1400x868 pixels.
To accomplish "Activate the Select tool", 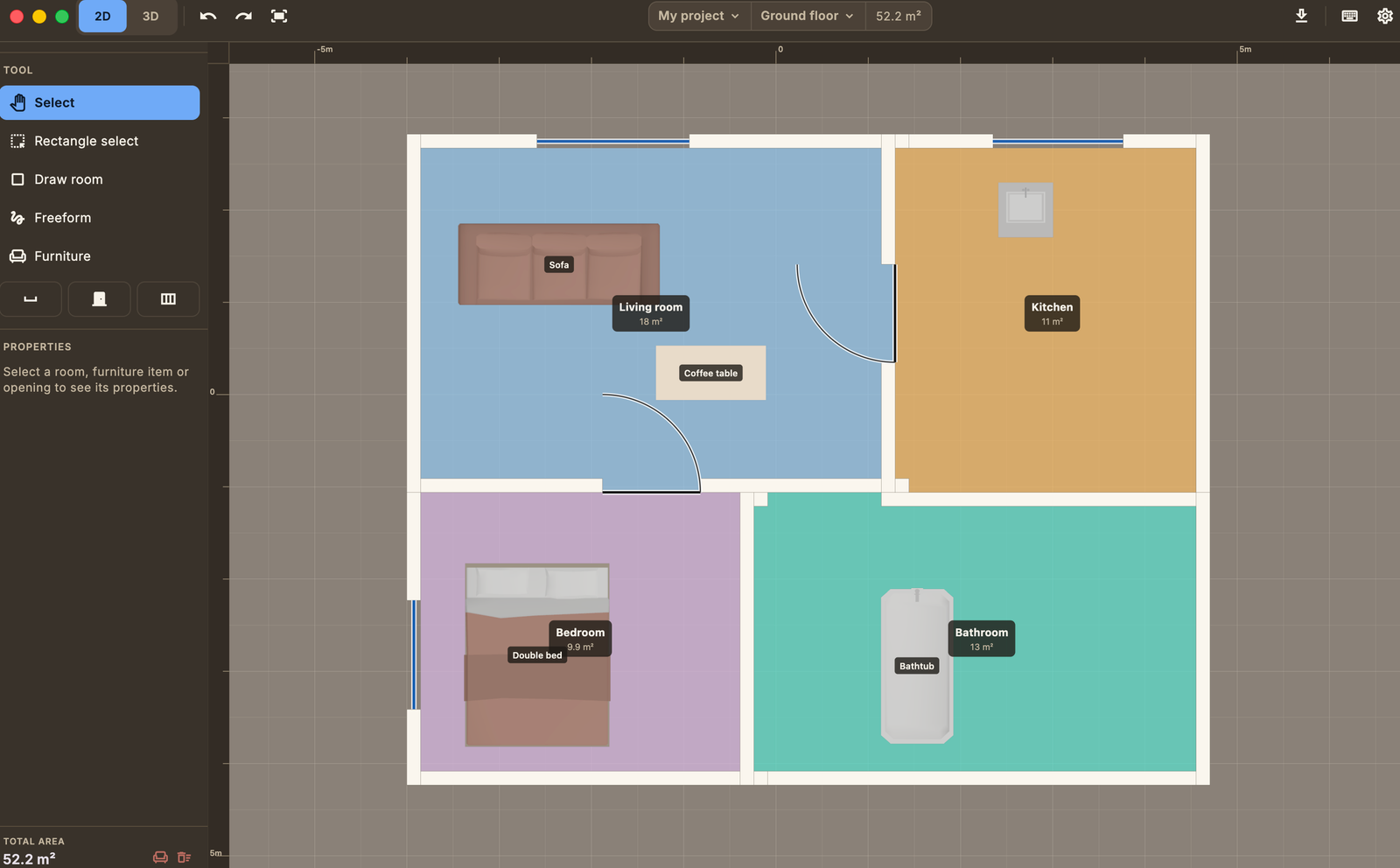I will click(x=100, y=102).
